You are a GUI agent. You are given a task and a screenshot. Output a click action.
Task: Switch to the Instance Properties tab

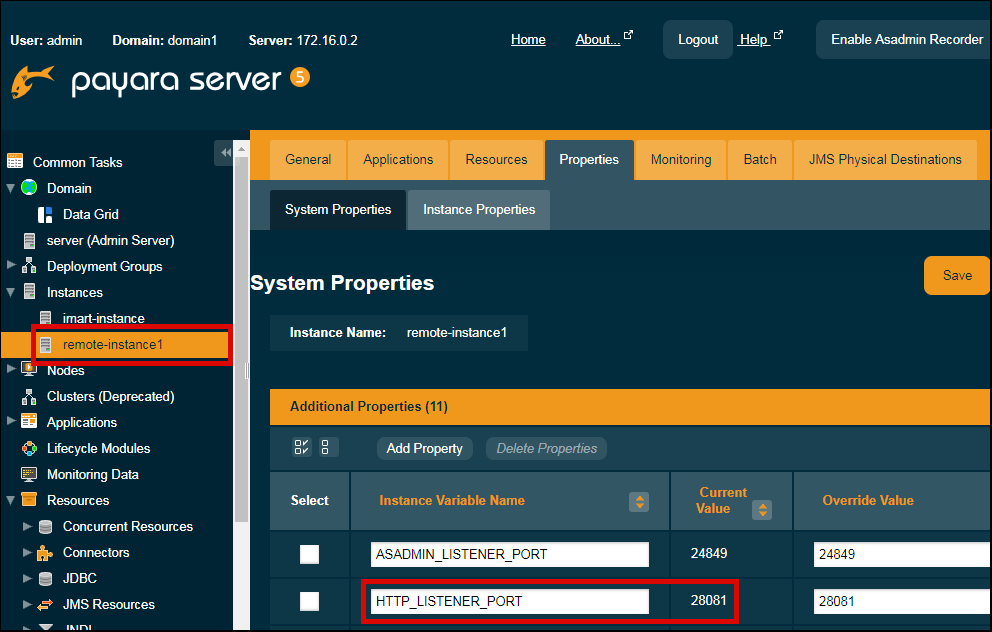[479, 210]
